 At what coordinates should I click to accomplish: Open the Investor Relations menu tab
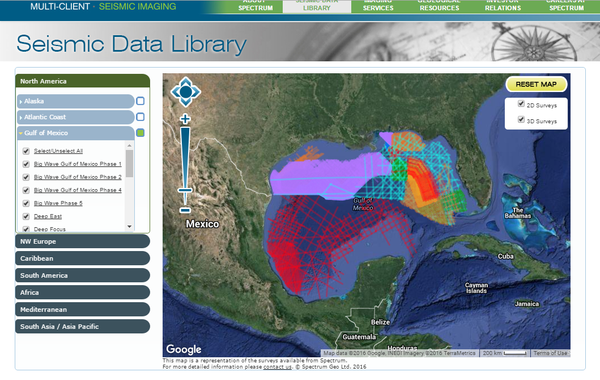pyautogui.click(x=503, y=7)
